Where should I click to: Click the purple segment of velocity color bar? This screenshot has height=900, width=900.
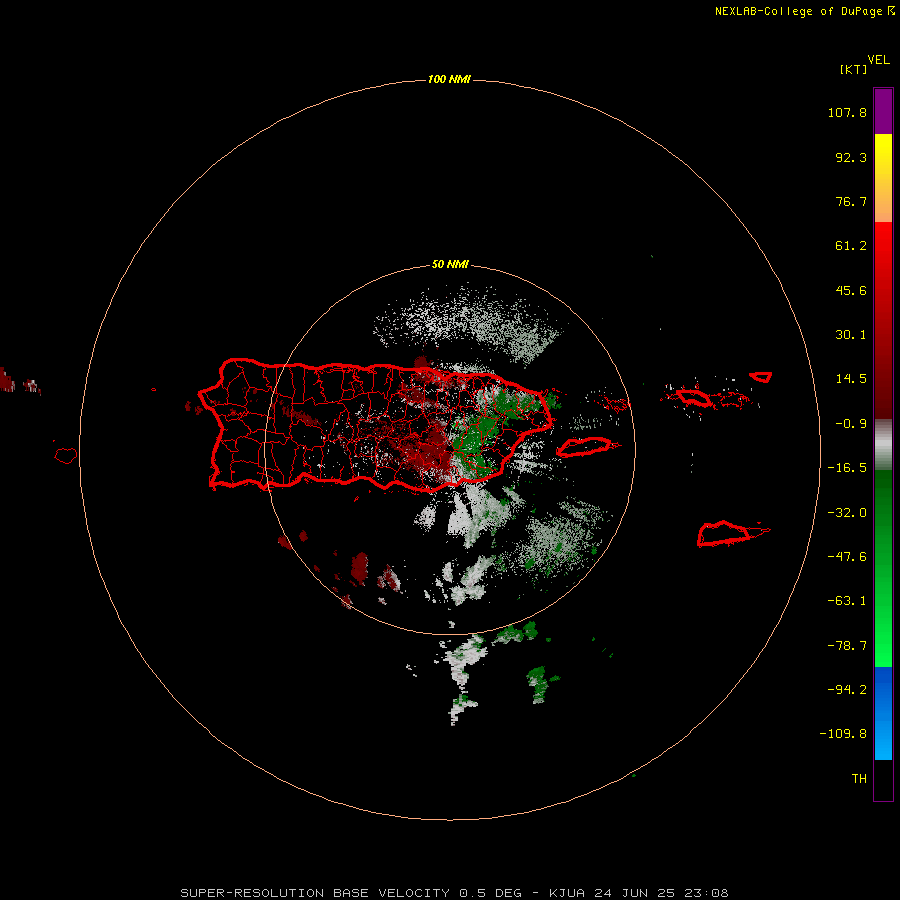pos(883,111)
